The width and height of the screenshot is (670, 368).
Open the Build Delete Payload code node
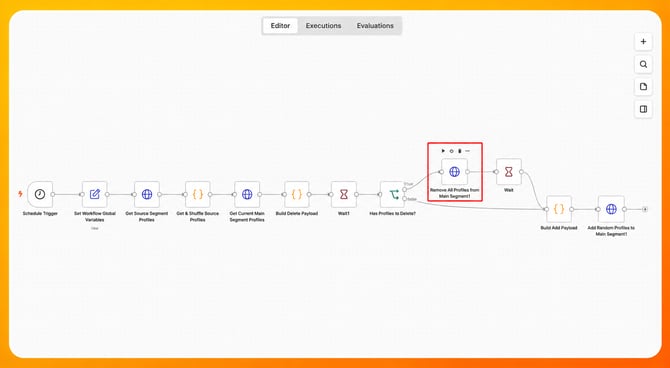point(297,194)
